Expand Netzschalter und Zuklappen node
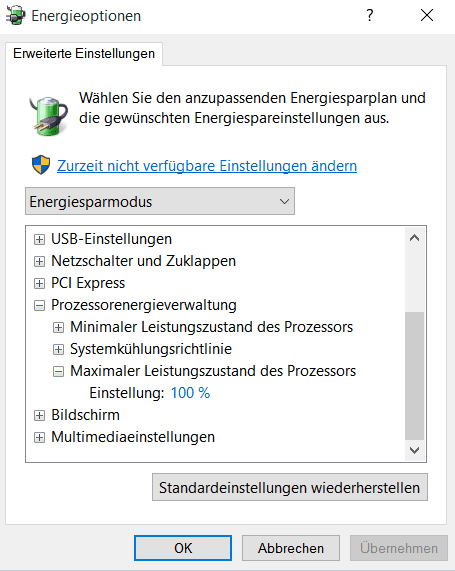This screenshot has width=455, height=571. [39, 261]
